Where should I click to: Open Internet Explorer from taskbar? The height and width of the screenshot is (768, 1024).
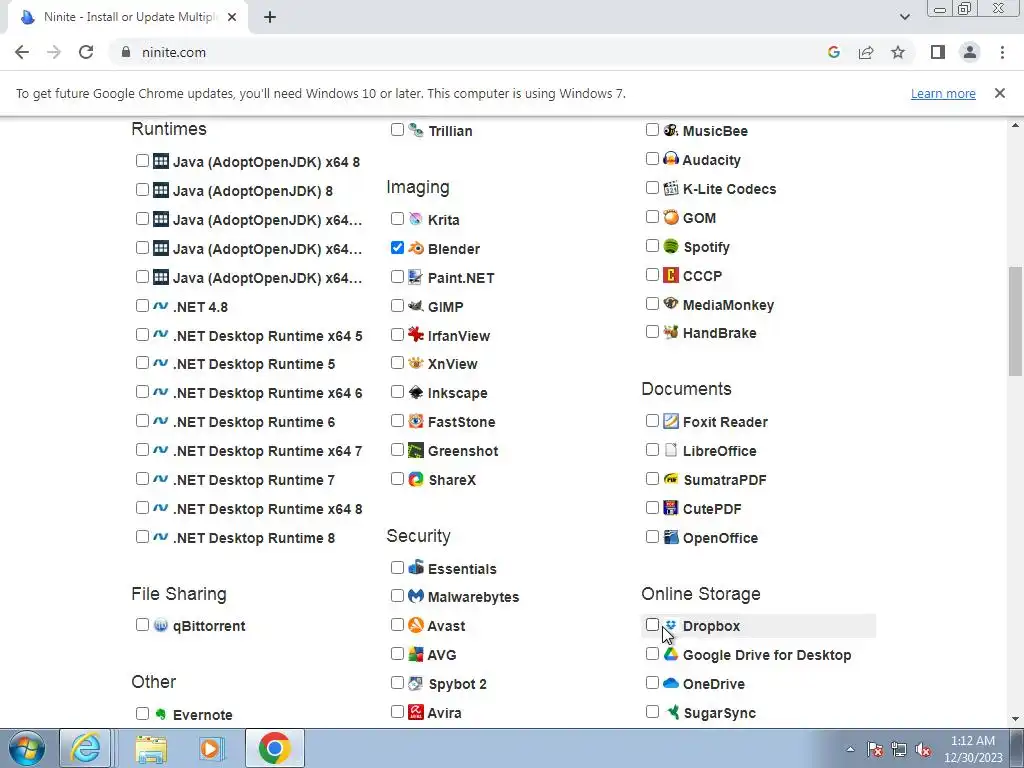86,748
